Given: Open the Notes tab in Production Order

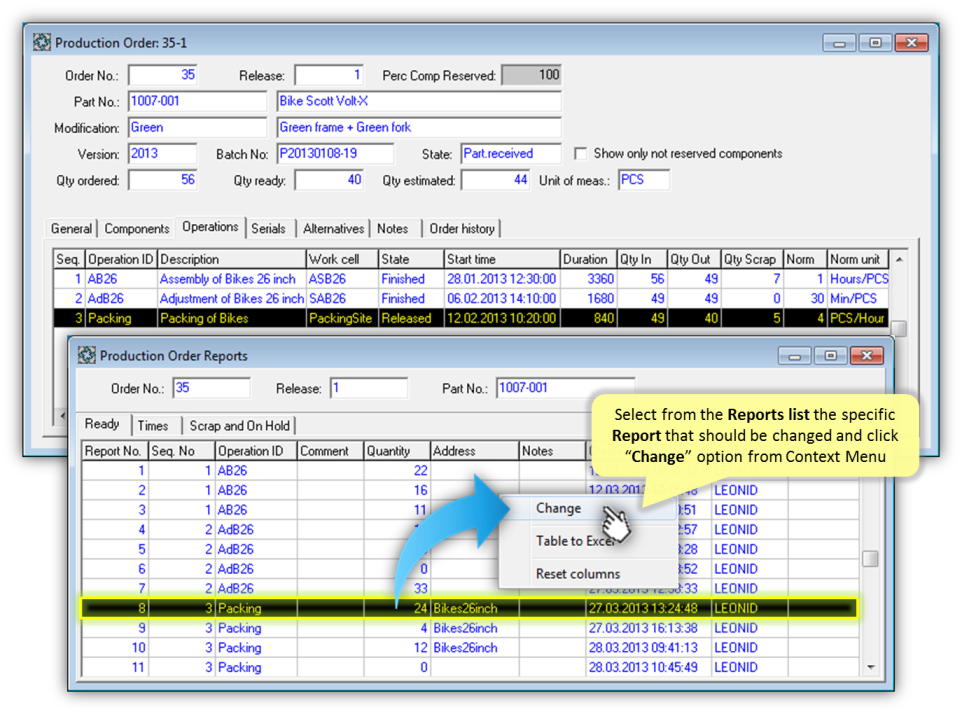Looking at the screenshot, I should pos(393,228).
